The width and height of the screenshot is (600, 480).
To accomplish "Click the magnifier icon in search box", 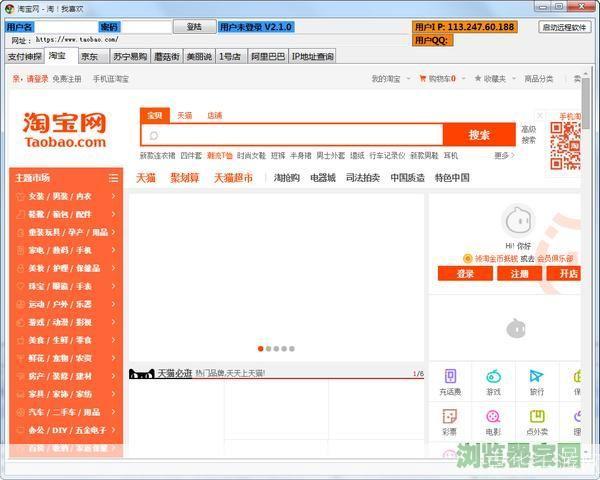I will coord(154,135).
